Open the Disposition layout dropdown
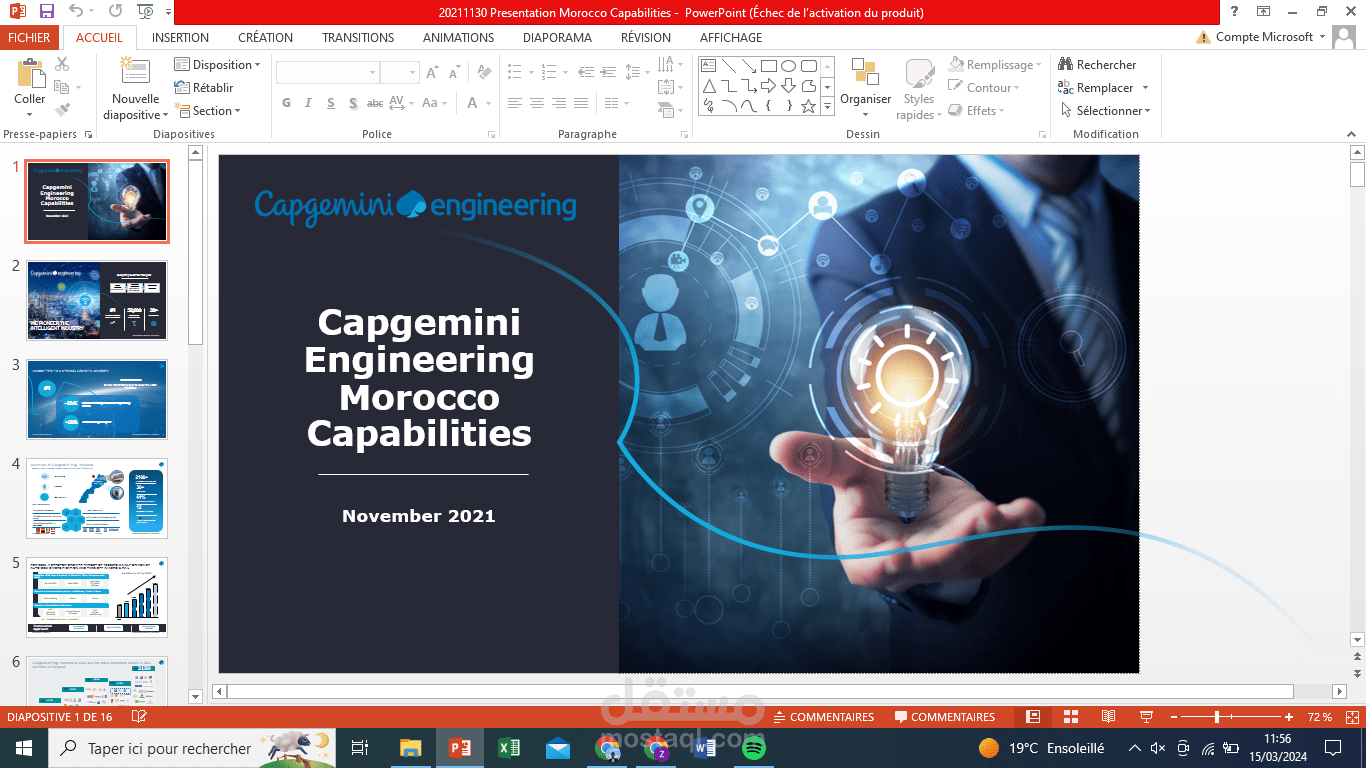The image size is (1366, 768). [217, 65]
